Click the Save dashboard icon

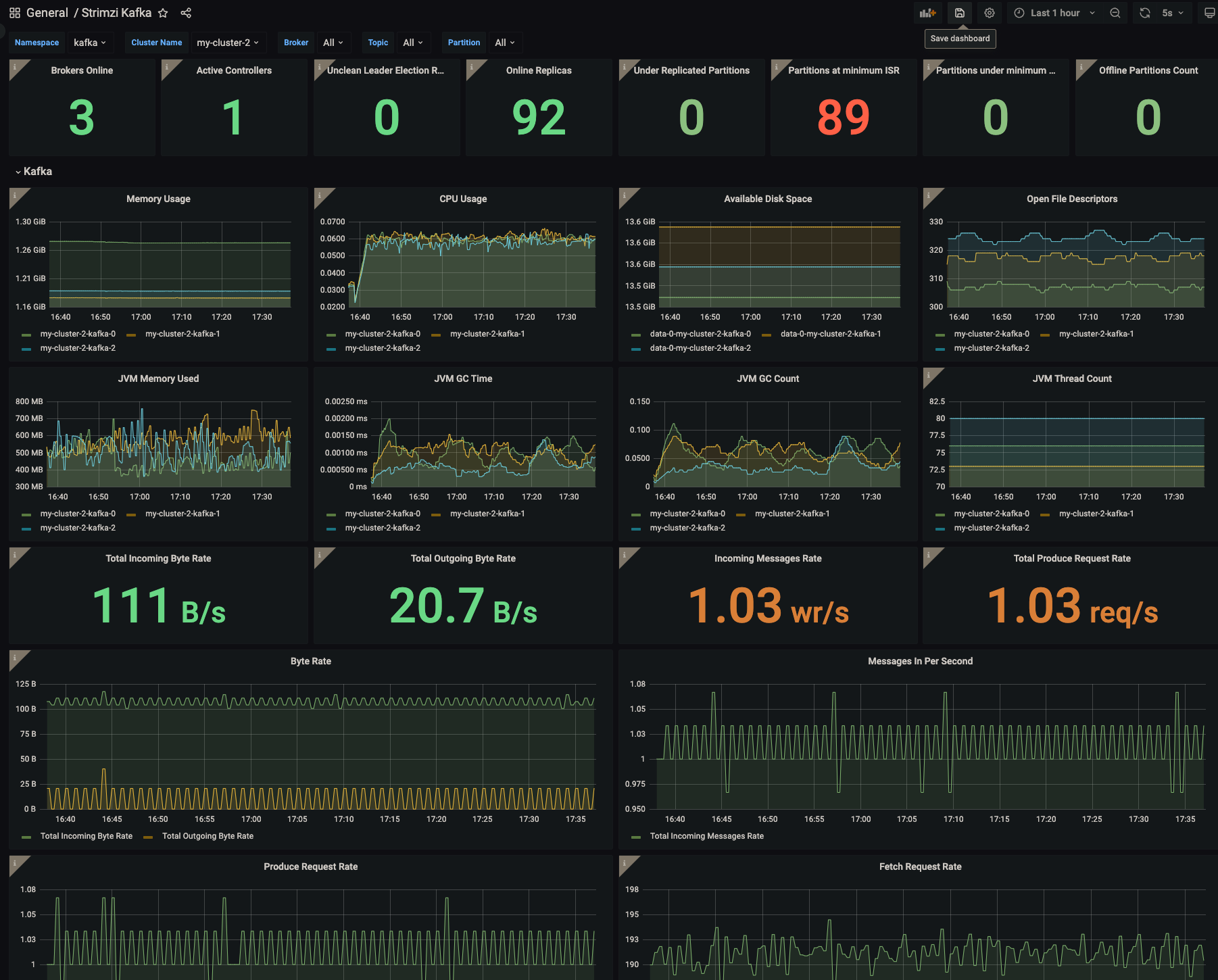pyautogui.click(x=959, y=13)
